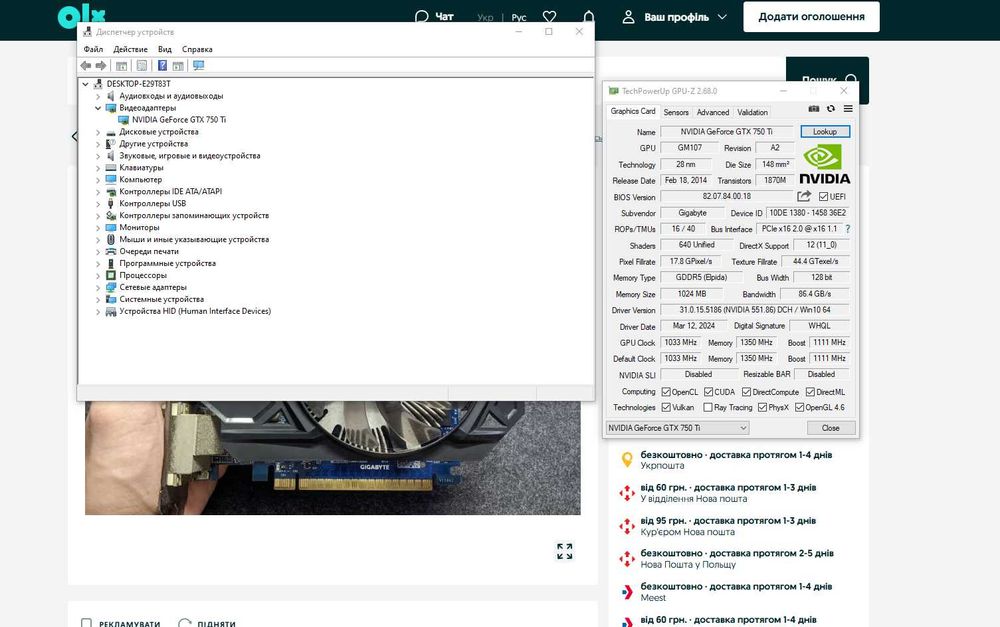This screenshot has height=627, width=1000.
Task: Open Ваш профіль dropdown on OLX
Action: (x=675, y=17)
